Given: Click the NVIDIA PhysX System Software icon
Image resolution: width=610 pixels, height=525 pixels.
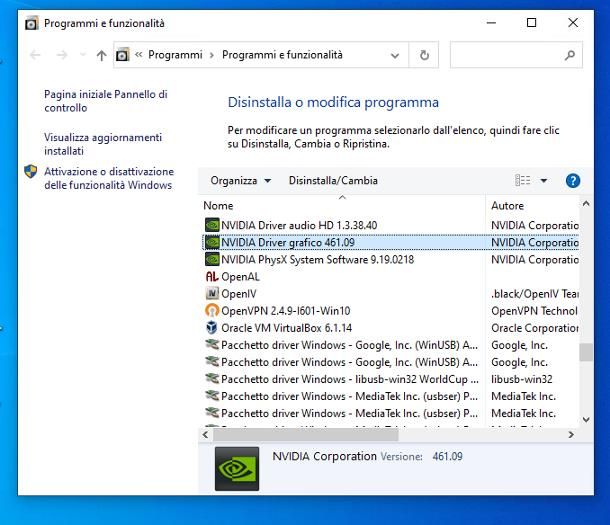Looking at the screenshot, I should point(212,259).
